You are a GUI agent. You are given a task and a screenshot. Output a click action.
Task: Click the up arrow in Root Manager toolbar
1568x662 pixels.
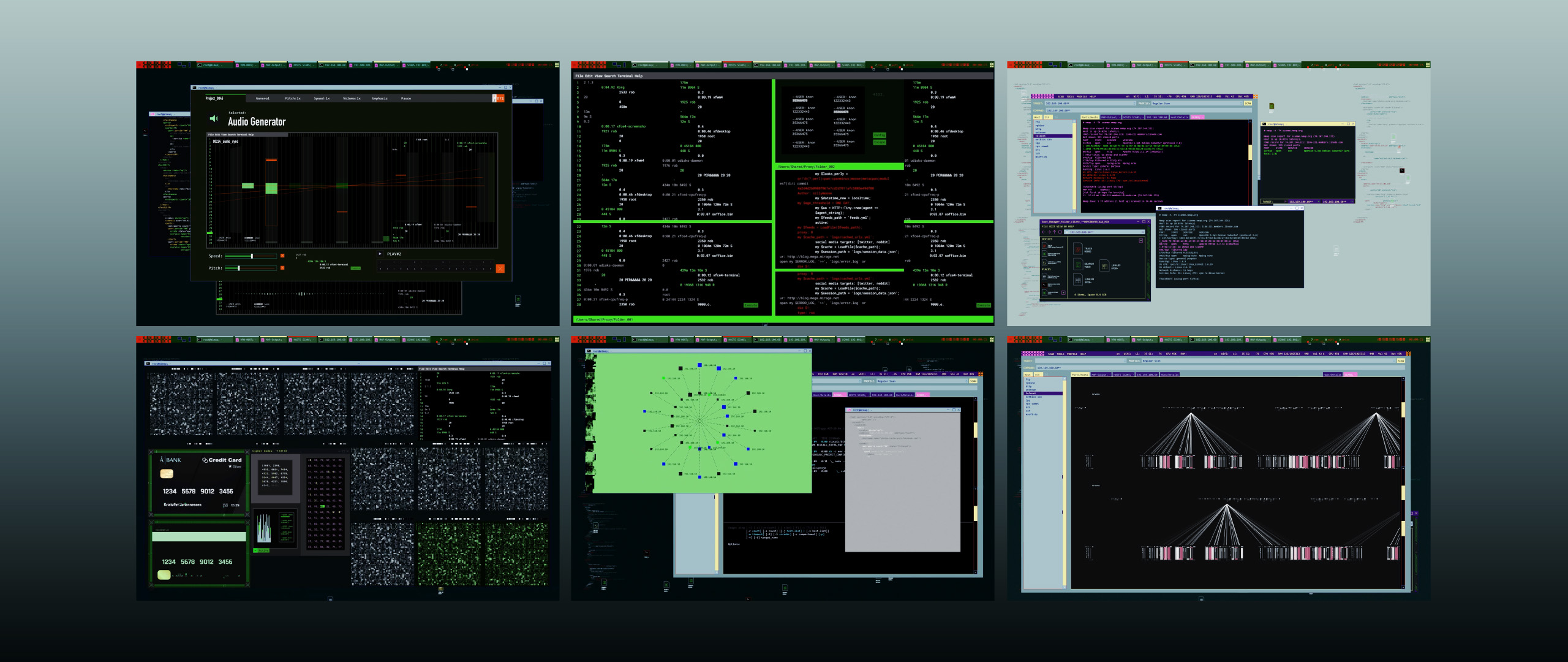[1054, 232]
